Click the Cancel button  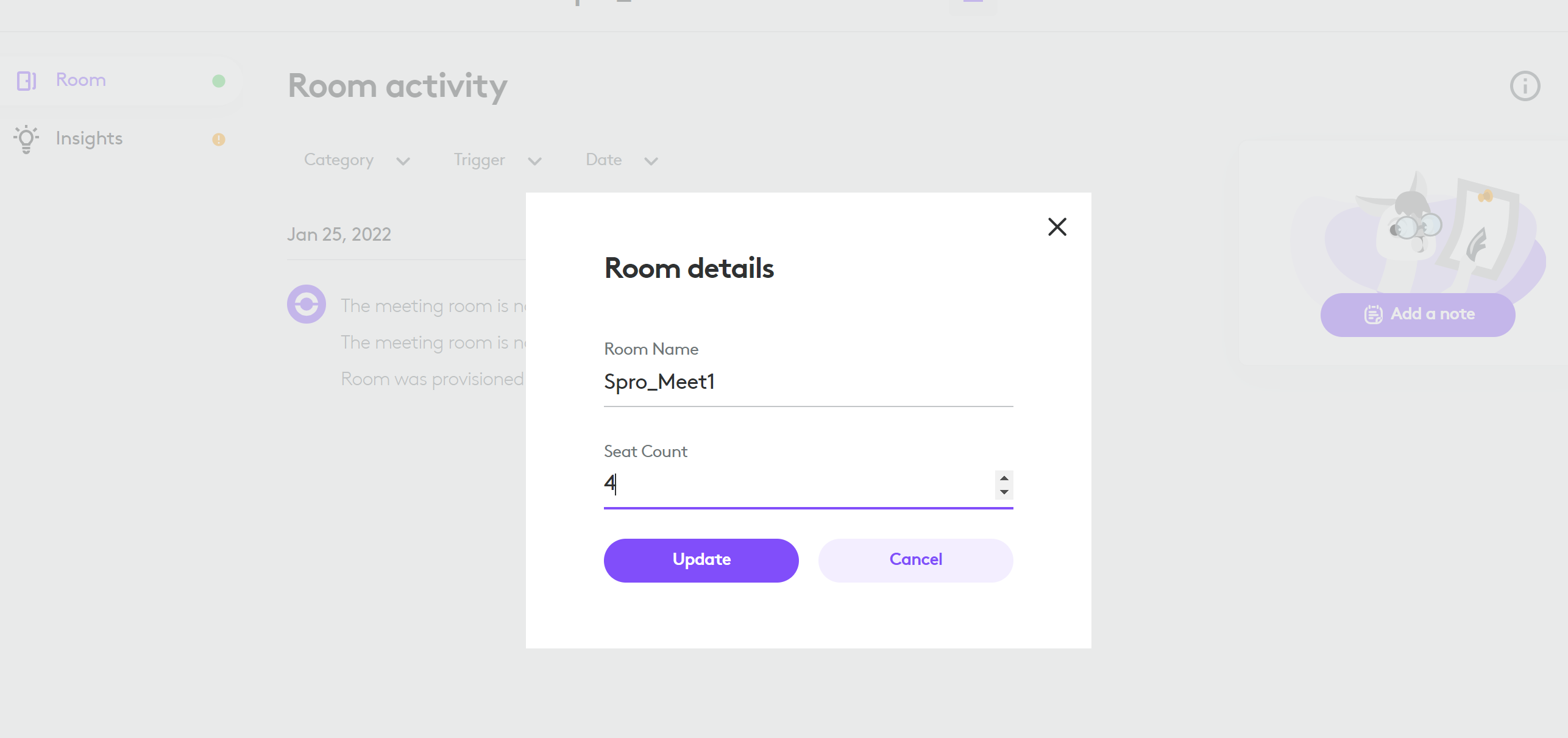coord(915,560)
